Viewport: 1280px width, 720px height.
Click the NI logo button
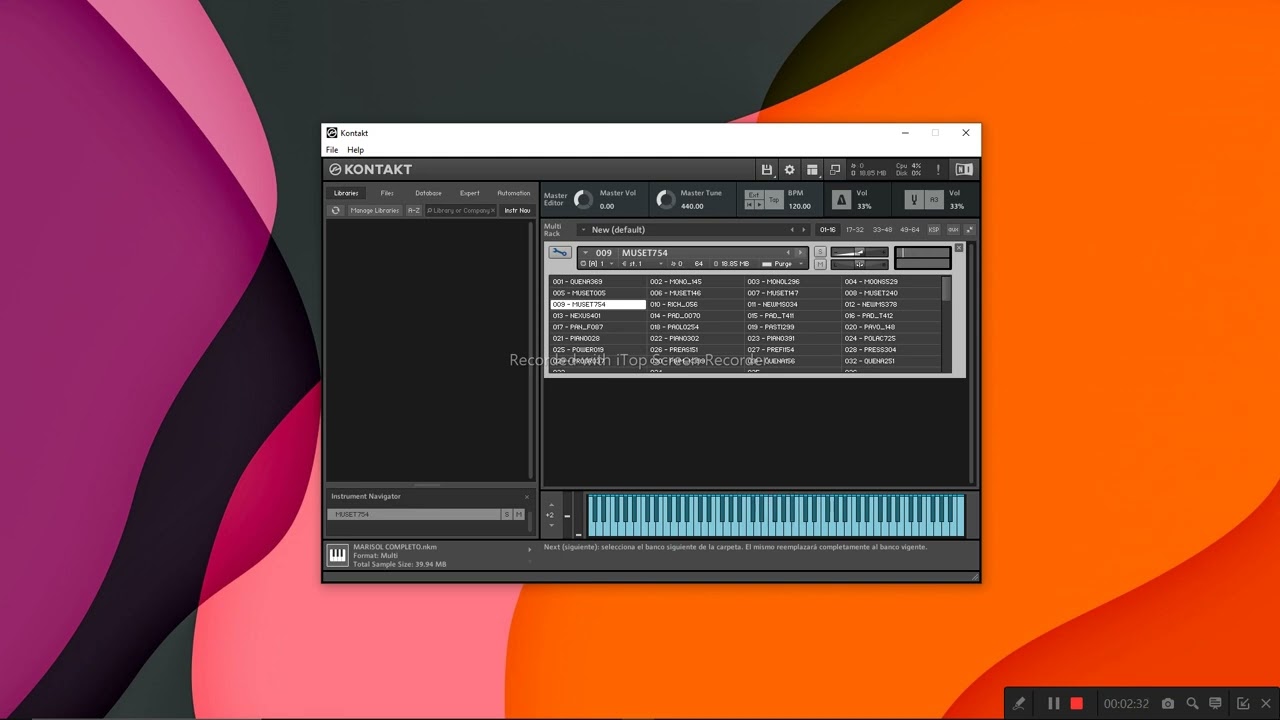(x=964, y=170)
